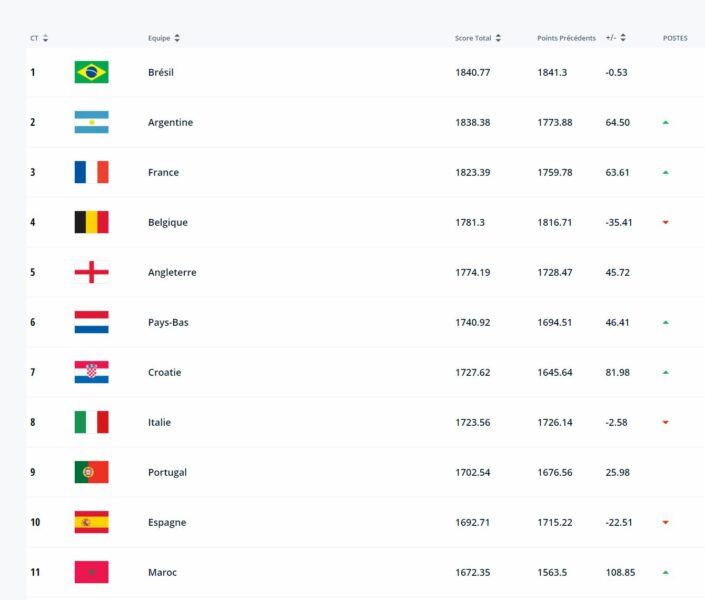Click the green up arrow for Argentine
The height and width of the screenshot is (600, 705).
[x=665, y=122]
